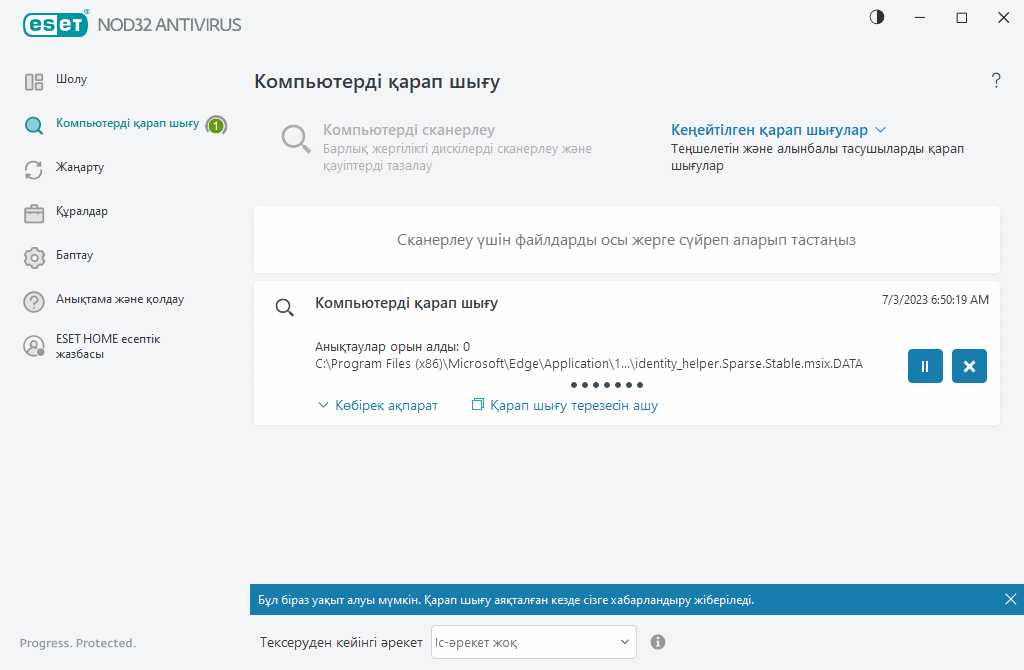The height and width of the screenshot is (670, 1024).
Task: Pause the running computer scan
Action: coord(925,366)
